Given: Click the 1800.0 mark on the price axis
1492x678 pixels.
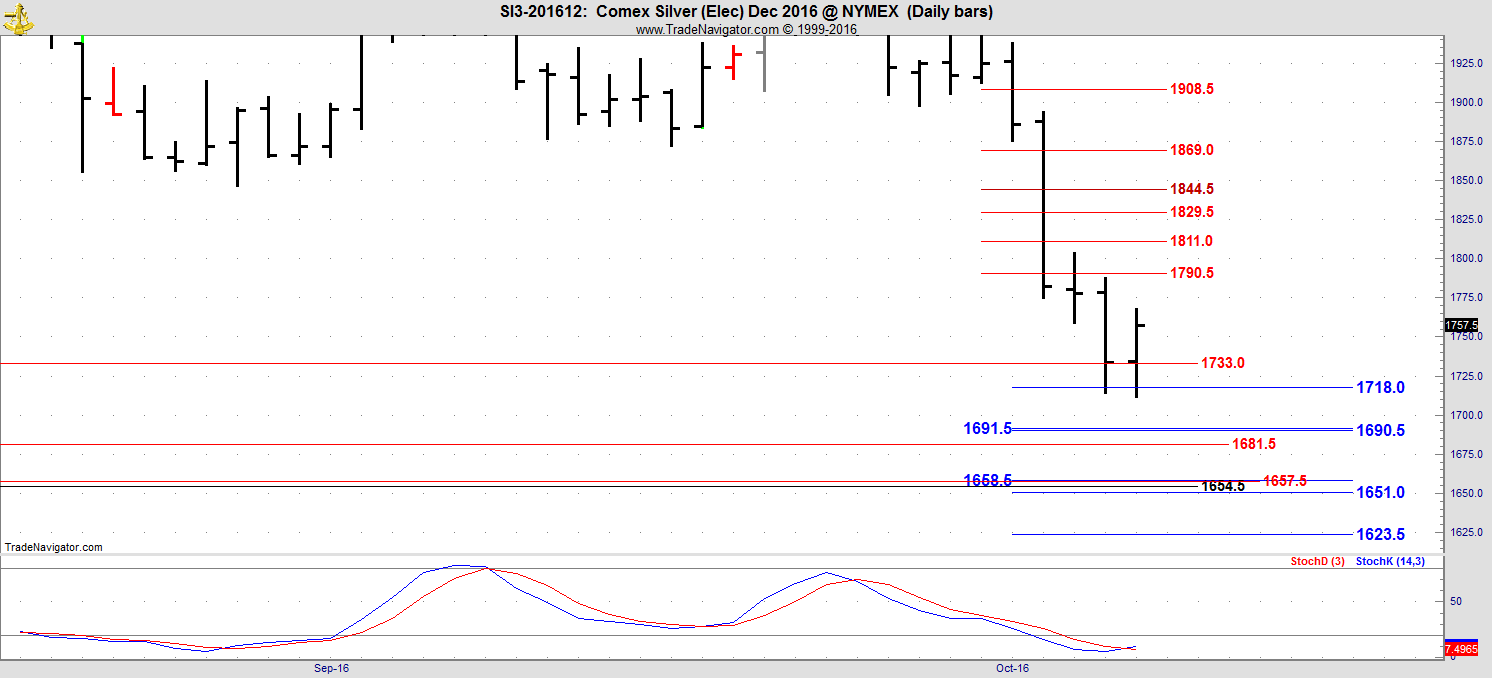Looking at the screenshot, I should click(1467, 258).
